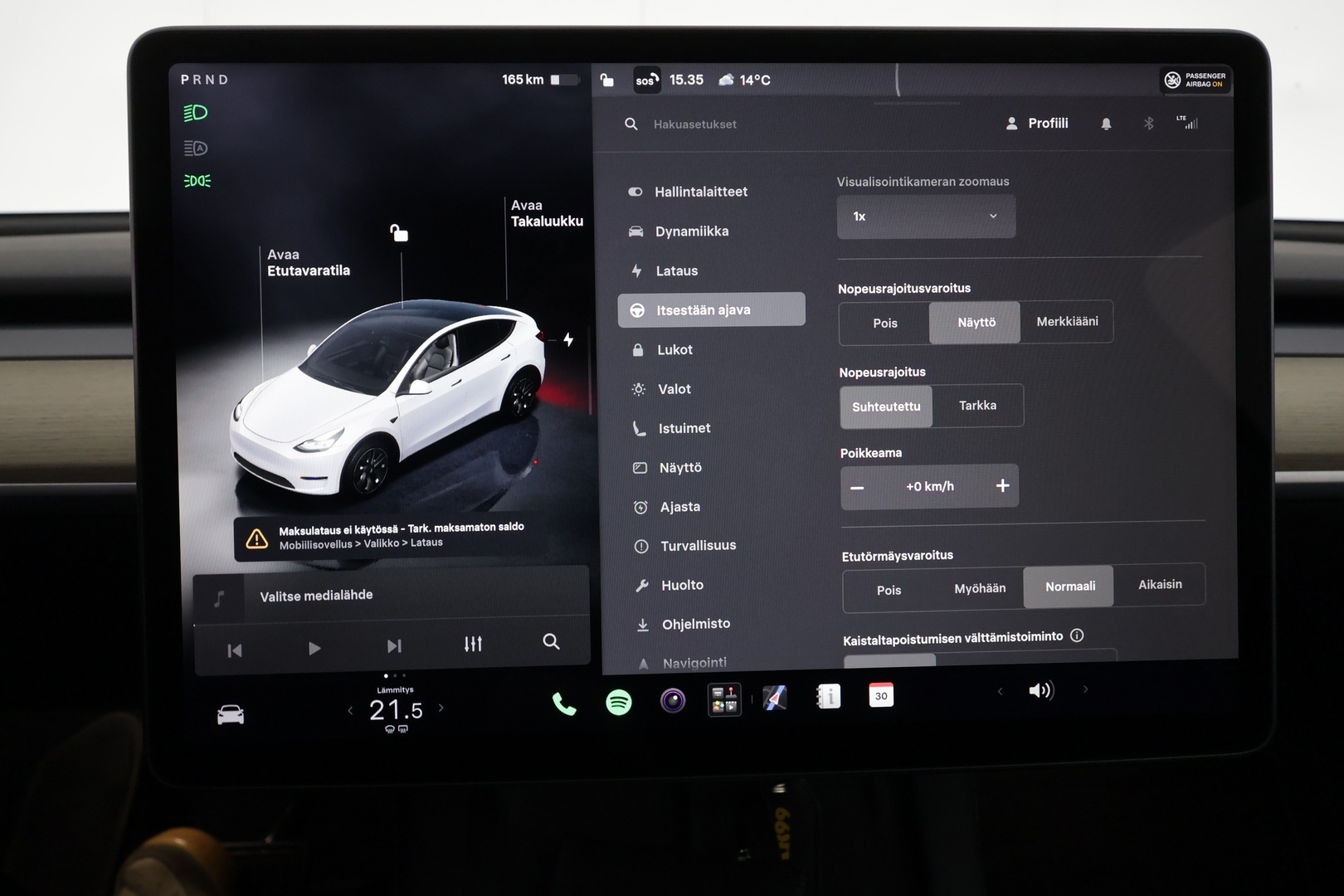Open notifications bell icon
Image resolution: width=1344 pixels, height=896 pixels.
1106,124
